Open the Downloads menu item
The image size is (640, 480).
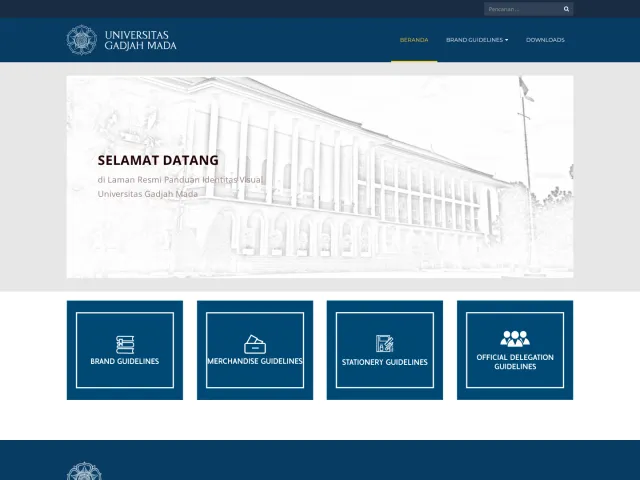point(545,40)
